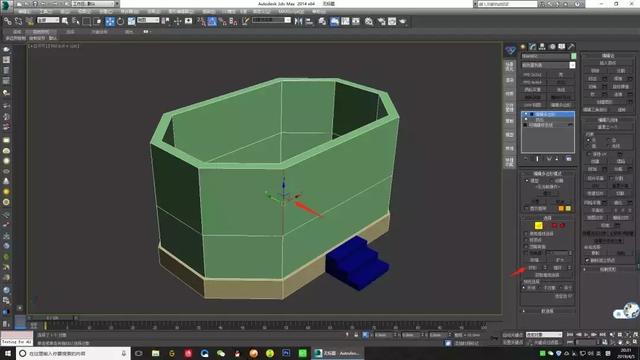This screenshot has width=640, height=360.
Task: Switch to the Motion command panel tab
Action: (552, 47)
